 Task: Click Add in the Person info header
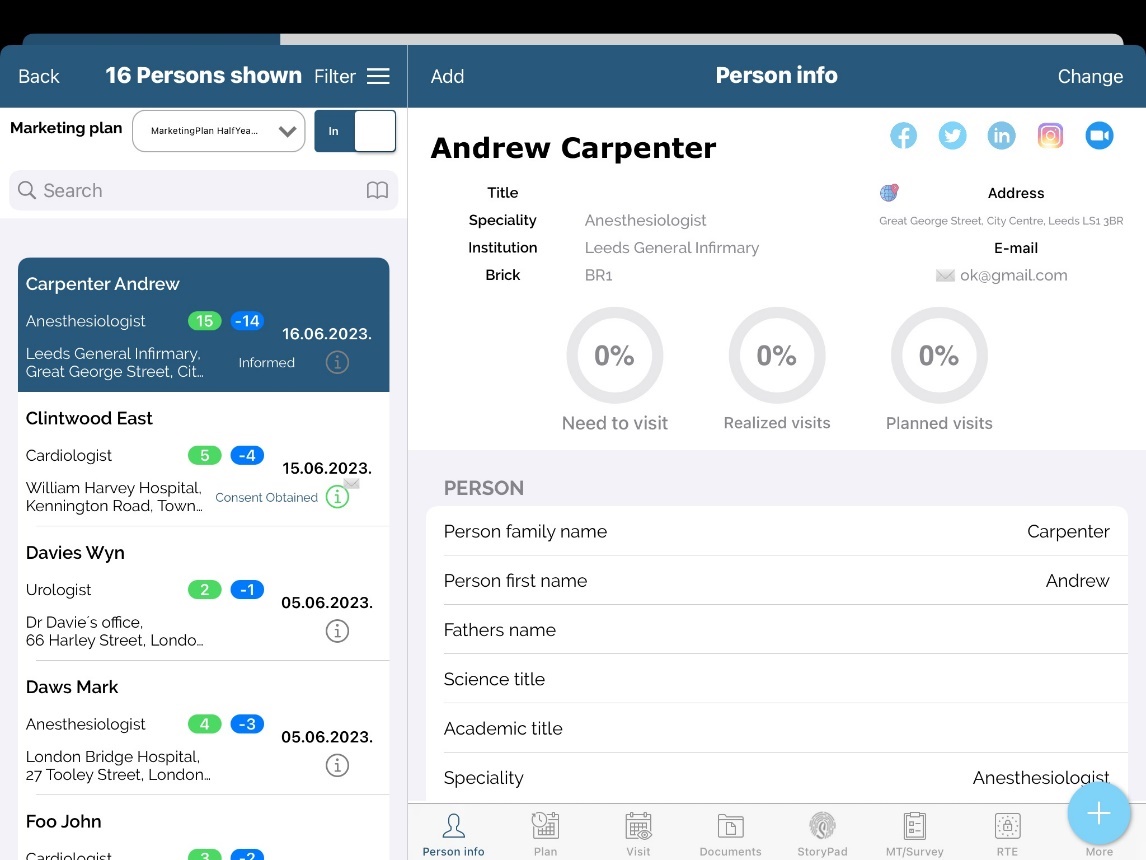pos(447,76)
